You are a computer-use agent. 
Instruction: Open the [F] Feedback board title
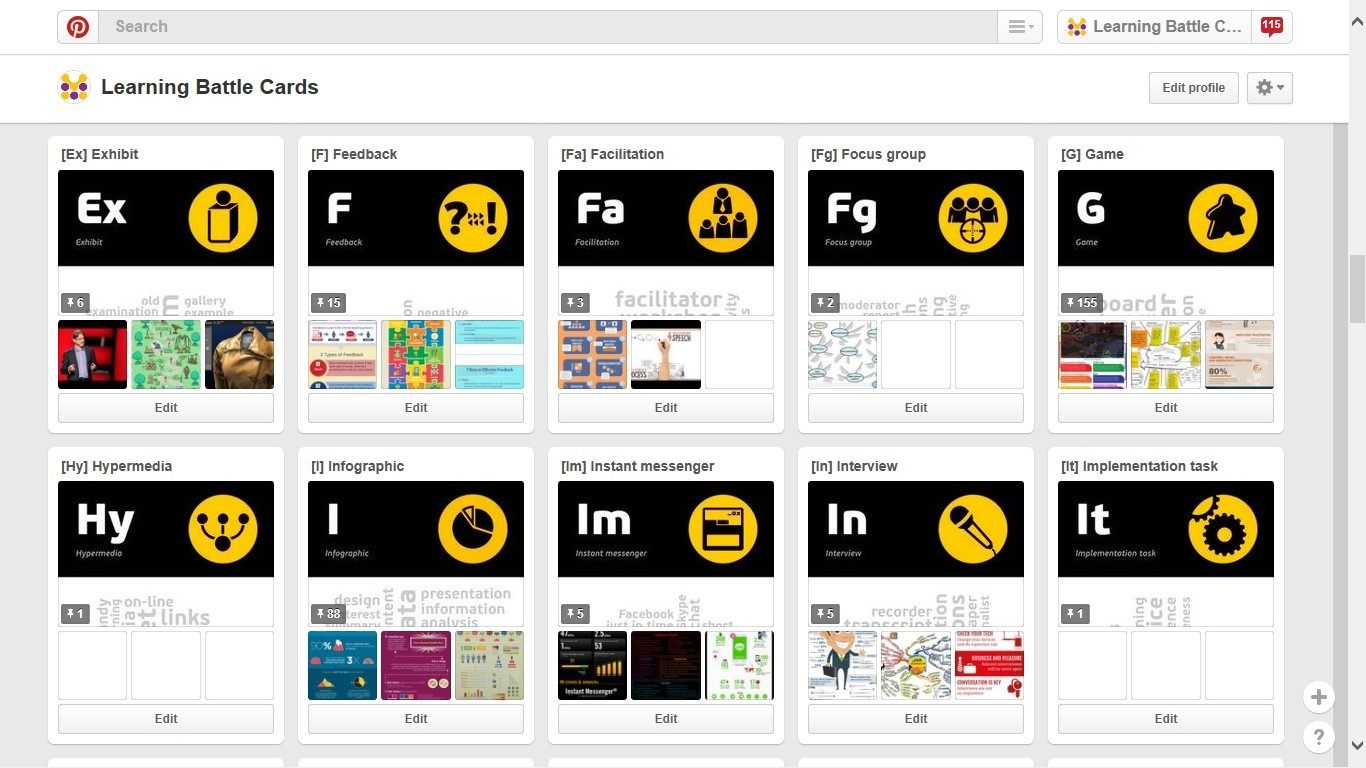point(354,154)
